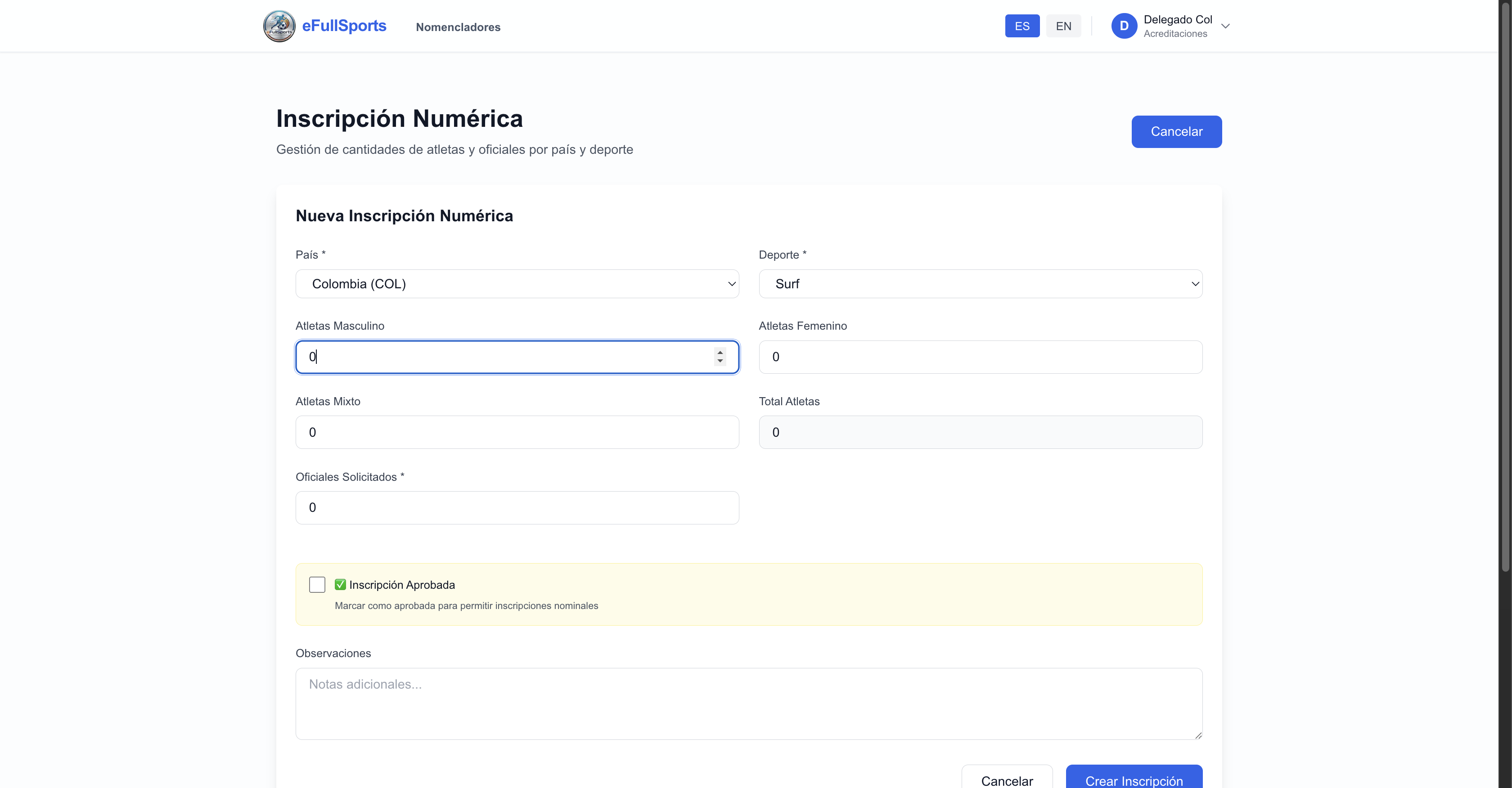Open the País dropdown
The height and width of the screenshot is (788, 1512).
(517, 284)
